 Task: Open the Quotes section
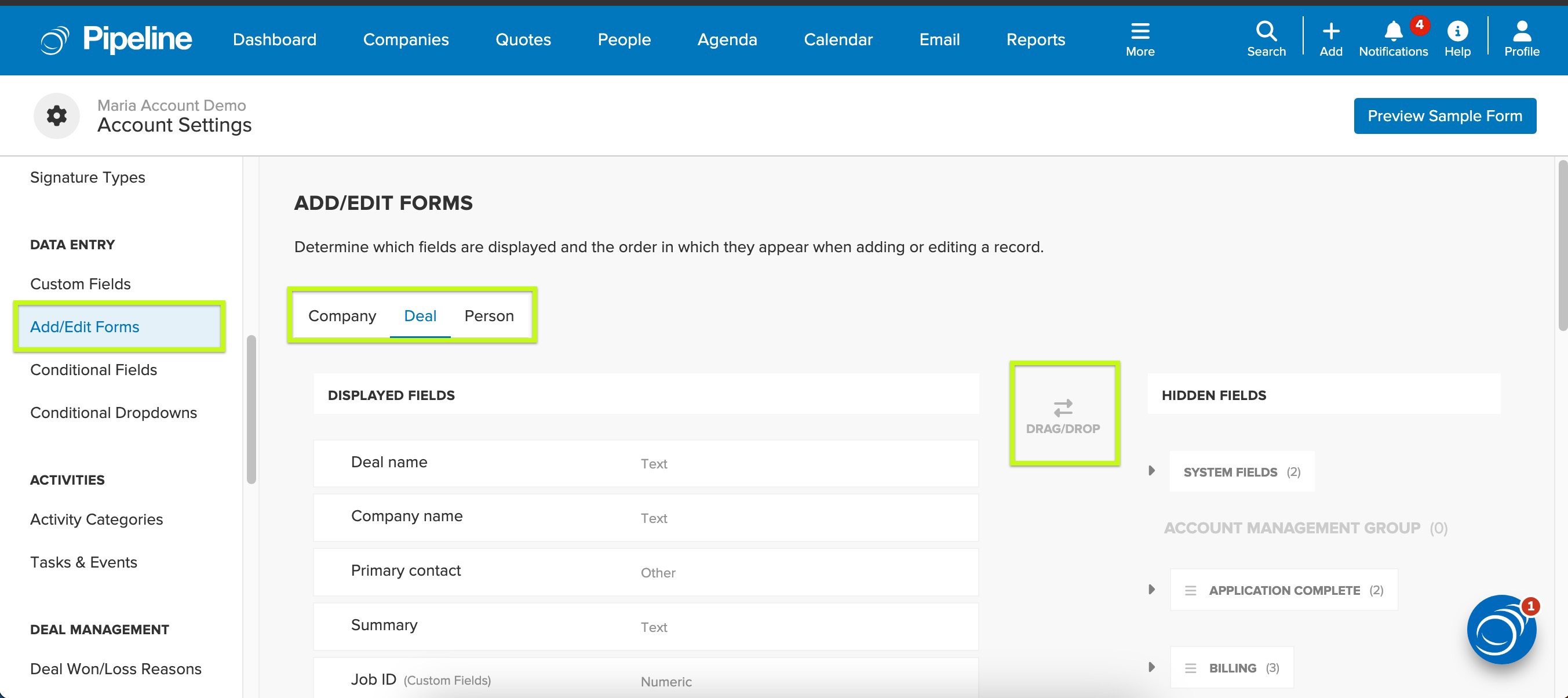[523, 39]
